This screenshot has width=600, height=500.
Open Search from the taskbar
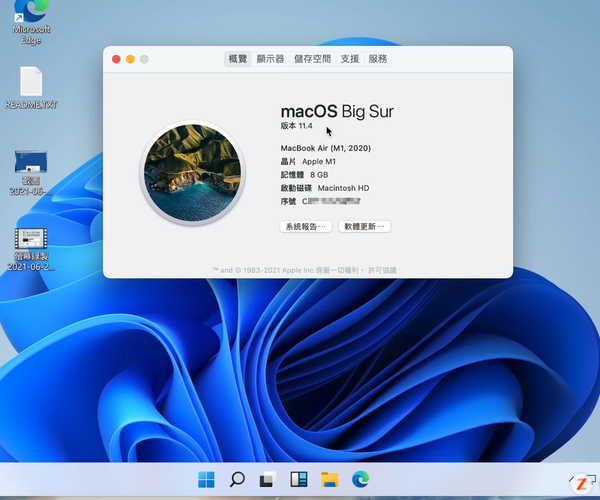(x=237, y=479)
